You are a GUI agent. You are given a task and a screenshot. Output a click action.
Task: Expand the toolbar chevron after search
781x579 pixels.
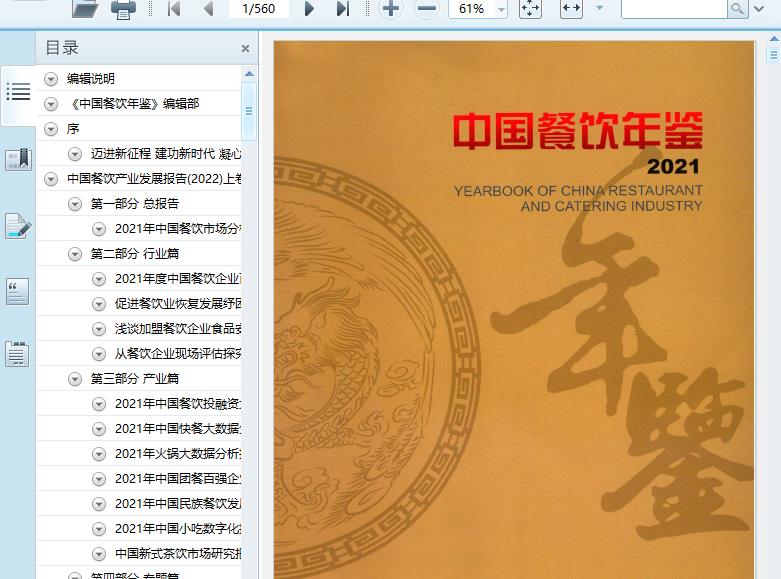759,8
